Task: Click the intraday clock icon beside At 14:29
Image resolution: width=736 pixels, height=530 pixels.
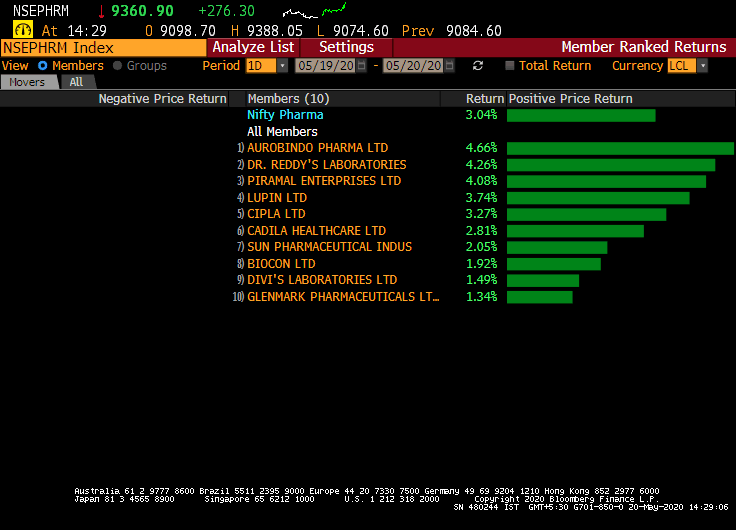Action: coord(22,30)
